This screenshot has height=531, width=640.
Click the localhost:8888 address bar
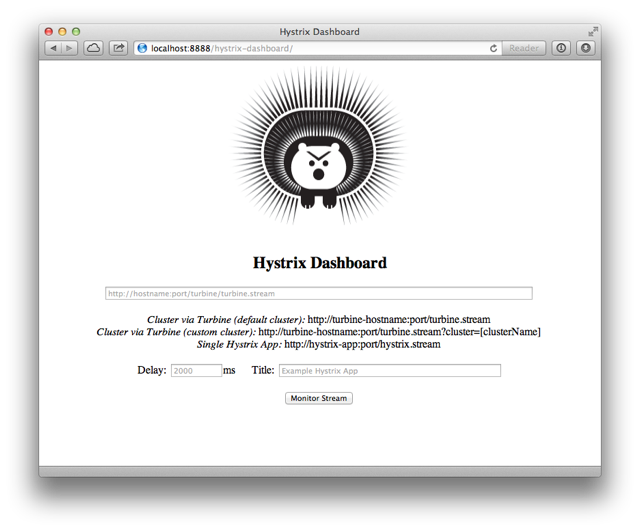(x=318, y=48)
